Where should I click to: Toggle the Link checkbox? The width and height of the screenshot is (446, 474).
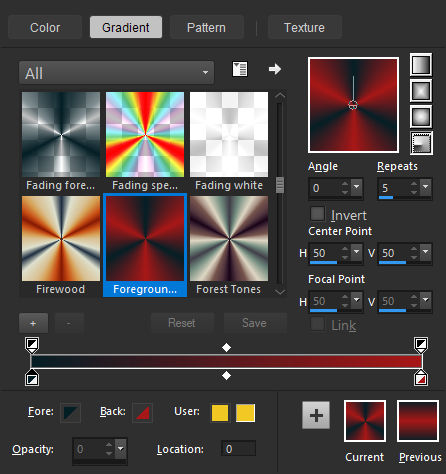click(317, 324)
